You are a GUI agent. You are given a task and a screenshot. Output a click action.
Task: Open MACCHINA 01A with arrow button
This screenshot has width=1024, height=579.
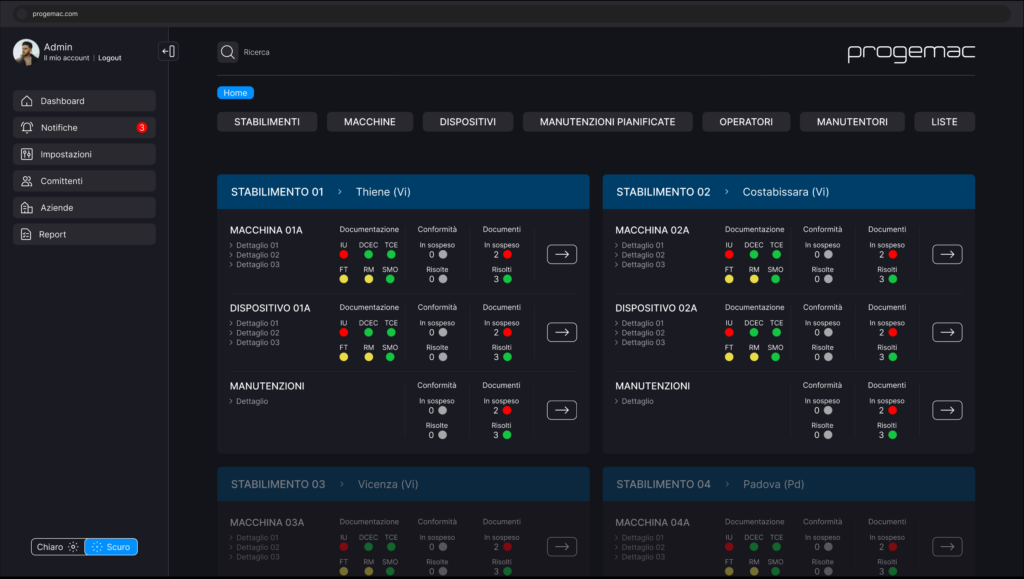coord(562,255)
